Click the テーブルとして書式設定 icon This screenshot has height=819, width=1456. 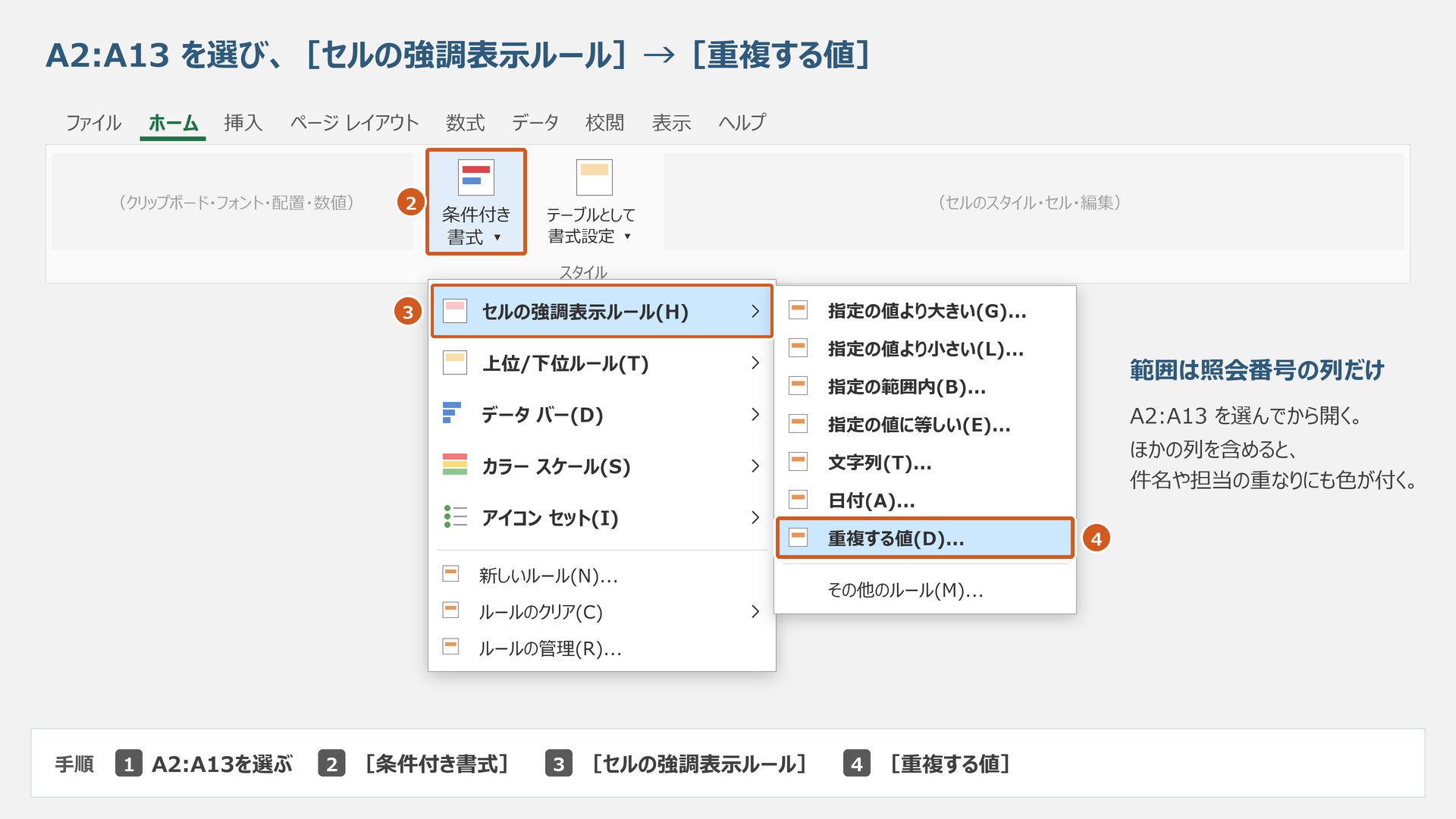(595, 177)
